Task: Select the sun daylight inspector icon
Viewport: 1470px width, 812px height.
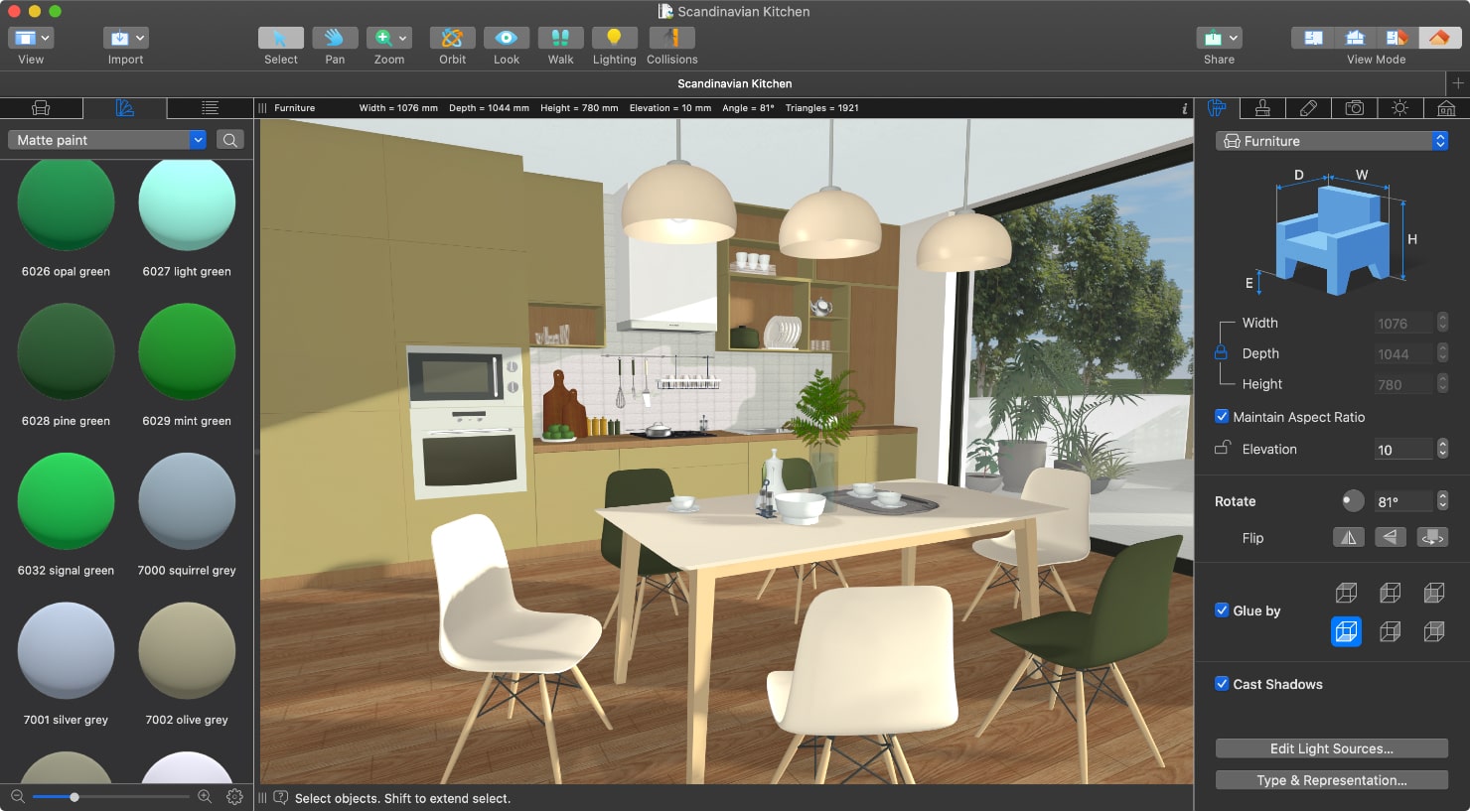Action: point(1400,108)
